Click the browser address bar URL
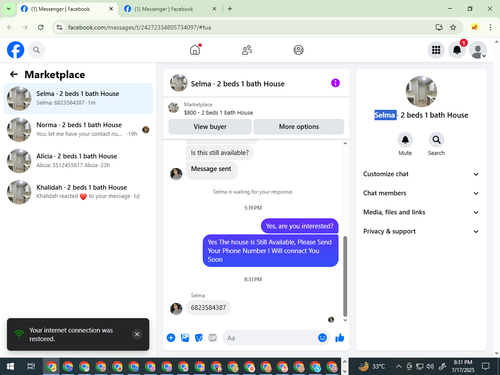The height and width of the screenshot is (375, 500). 139,27
